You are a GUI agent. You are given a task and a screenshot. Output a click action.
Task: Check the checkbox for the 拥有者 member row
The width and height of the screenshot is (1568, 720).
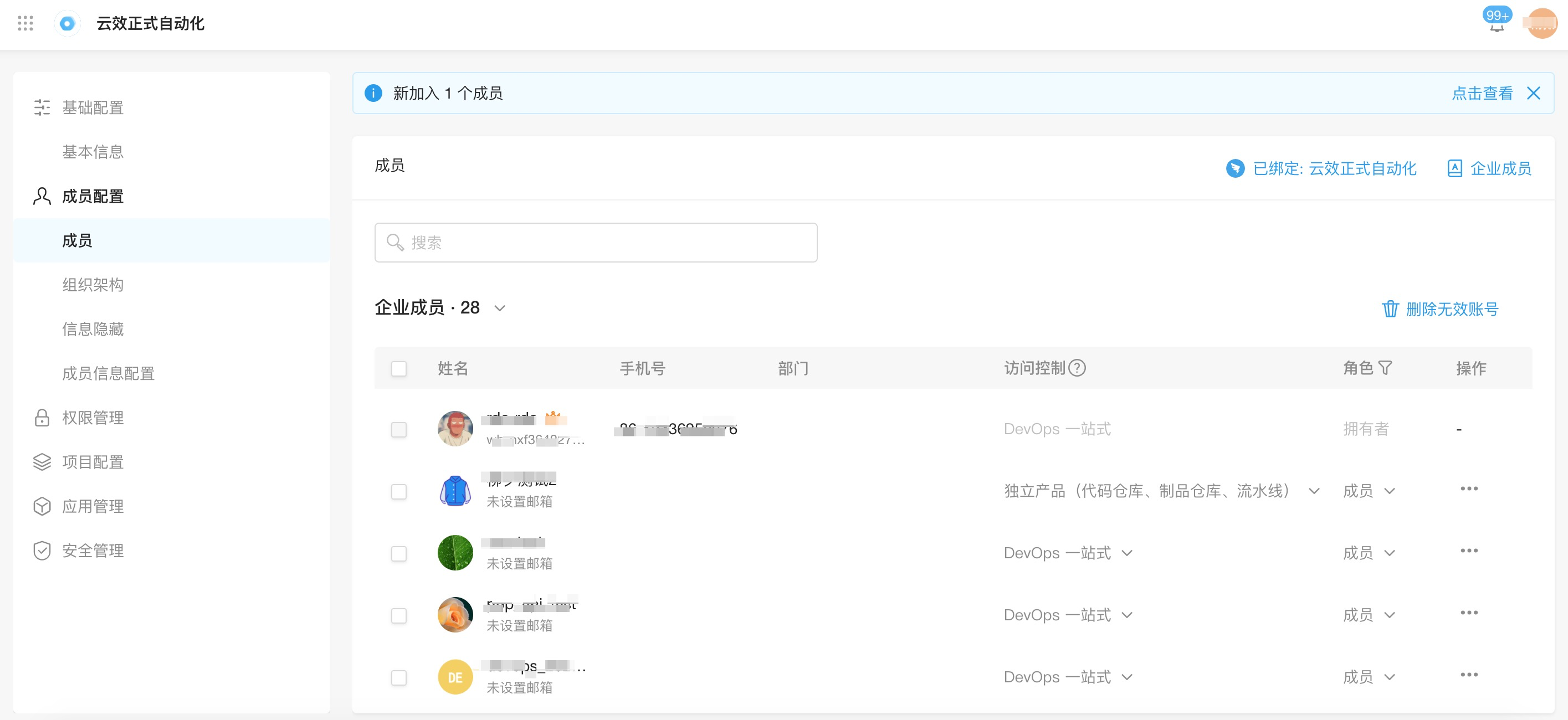[399, 429]
